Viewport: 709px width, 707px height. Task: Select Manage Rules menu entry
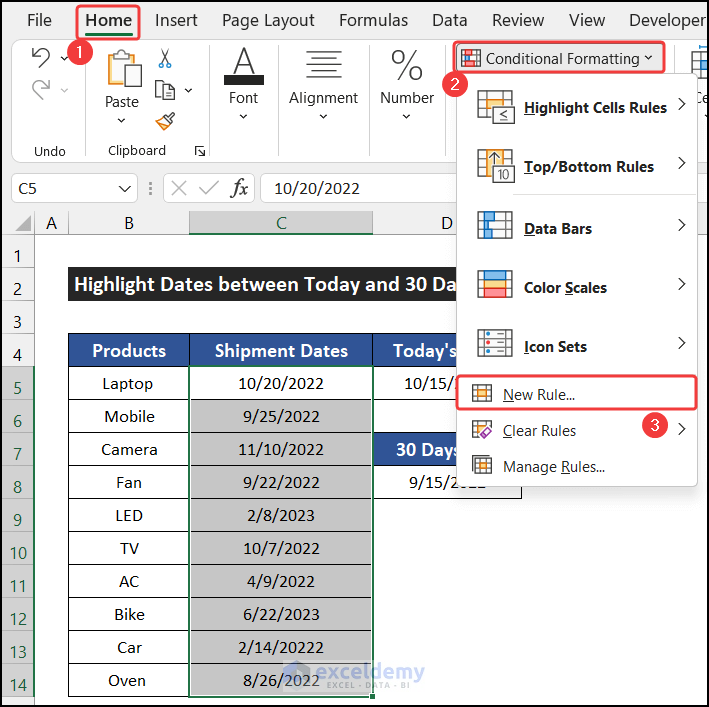click(x=553, y=466)
